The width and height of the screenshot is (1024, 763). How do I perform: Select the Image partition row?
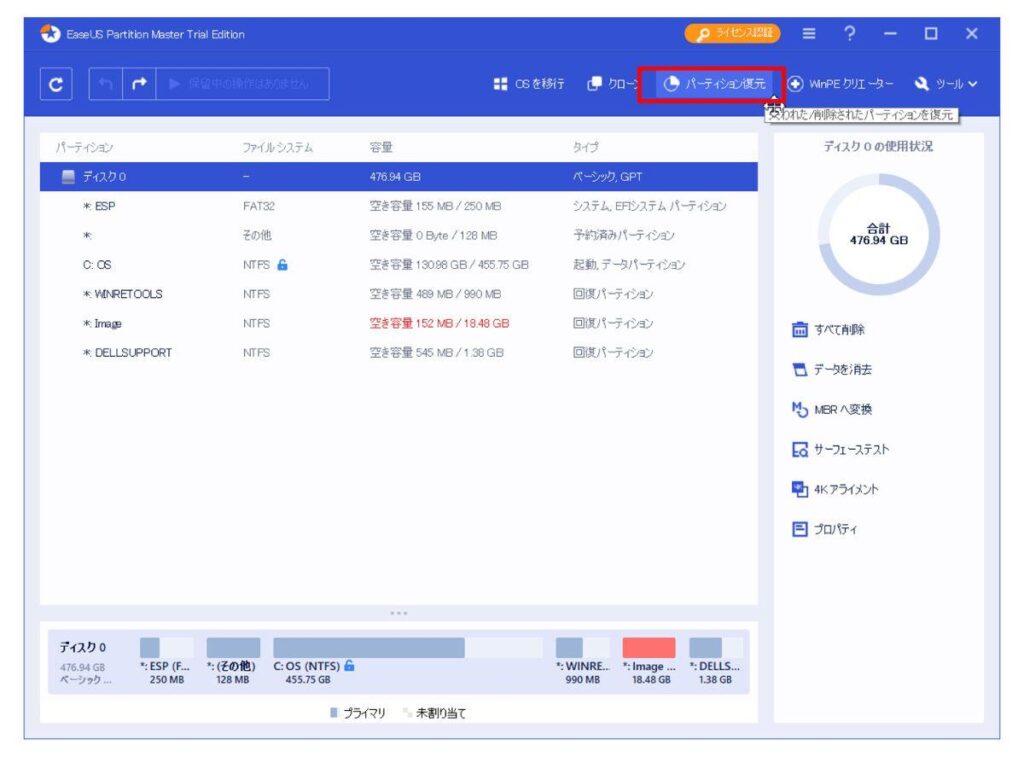[x=398, y=323]
